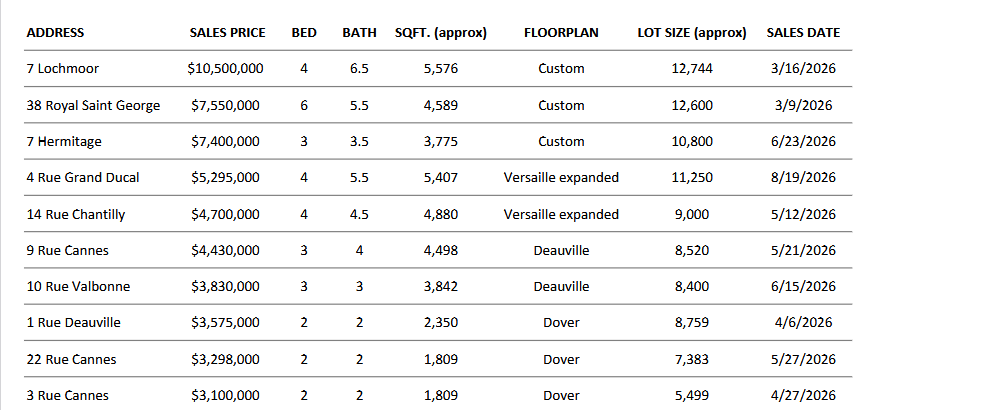Image resolution: width=985 pixels, height=410 pixels.
Task: Select the SALES DATE column header
Action: 803,33
